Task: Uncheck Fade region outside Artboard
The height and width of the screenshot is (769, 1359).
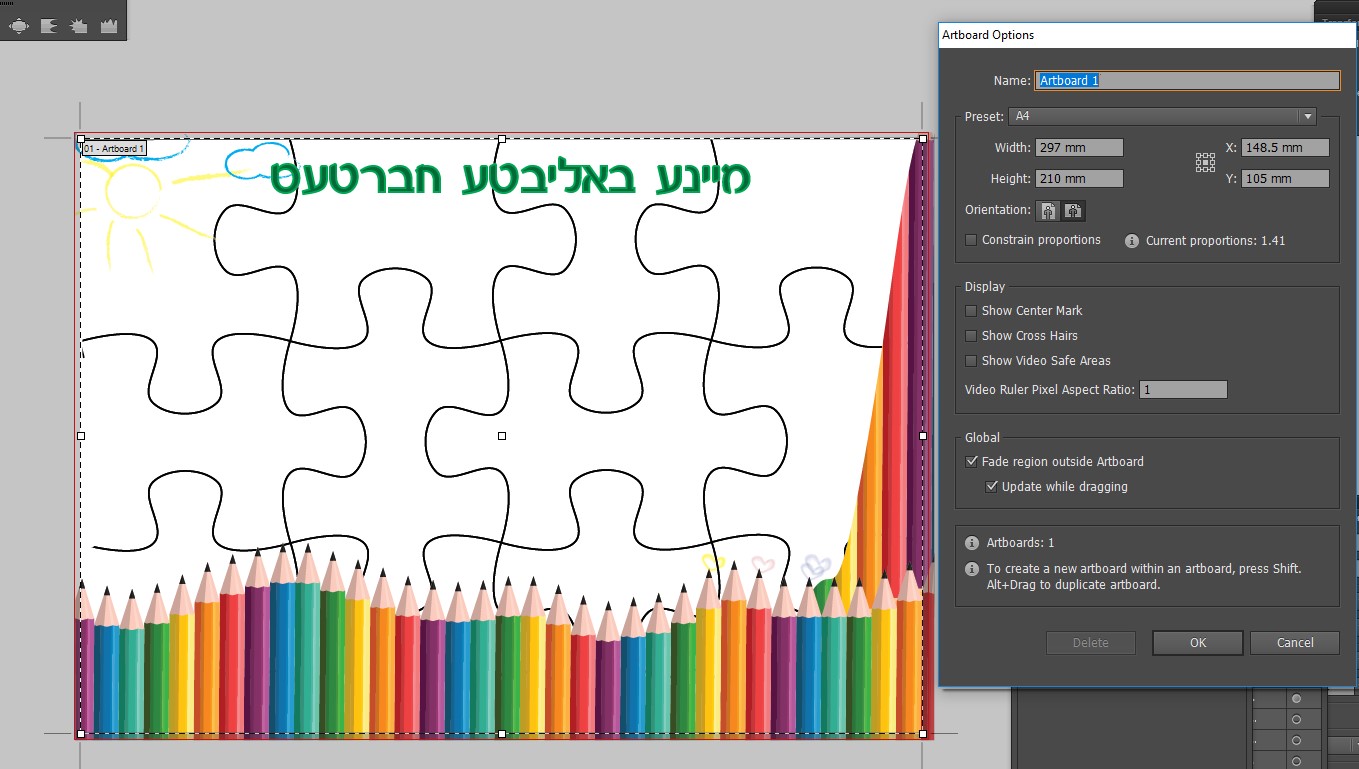Action: coord(971,461)
